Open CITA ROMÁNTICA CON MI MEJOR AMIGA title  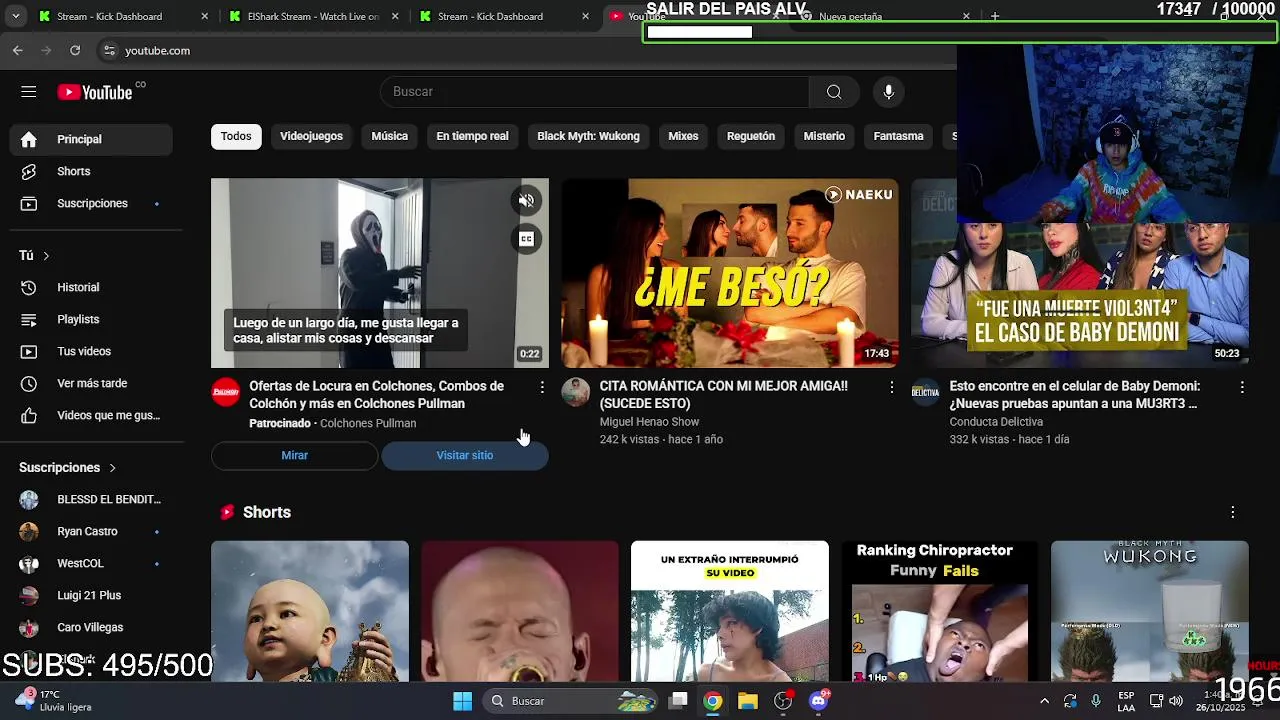pyautogui.click(x=724, y=395)
